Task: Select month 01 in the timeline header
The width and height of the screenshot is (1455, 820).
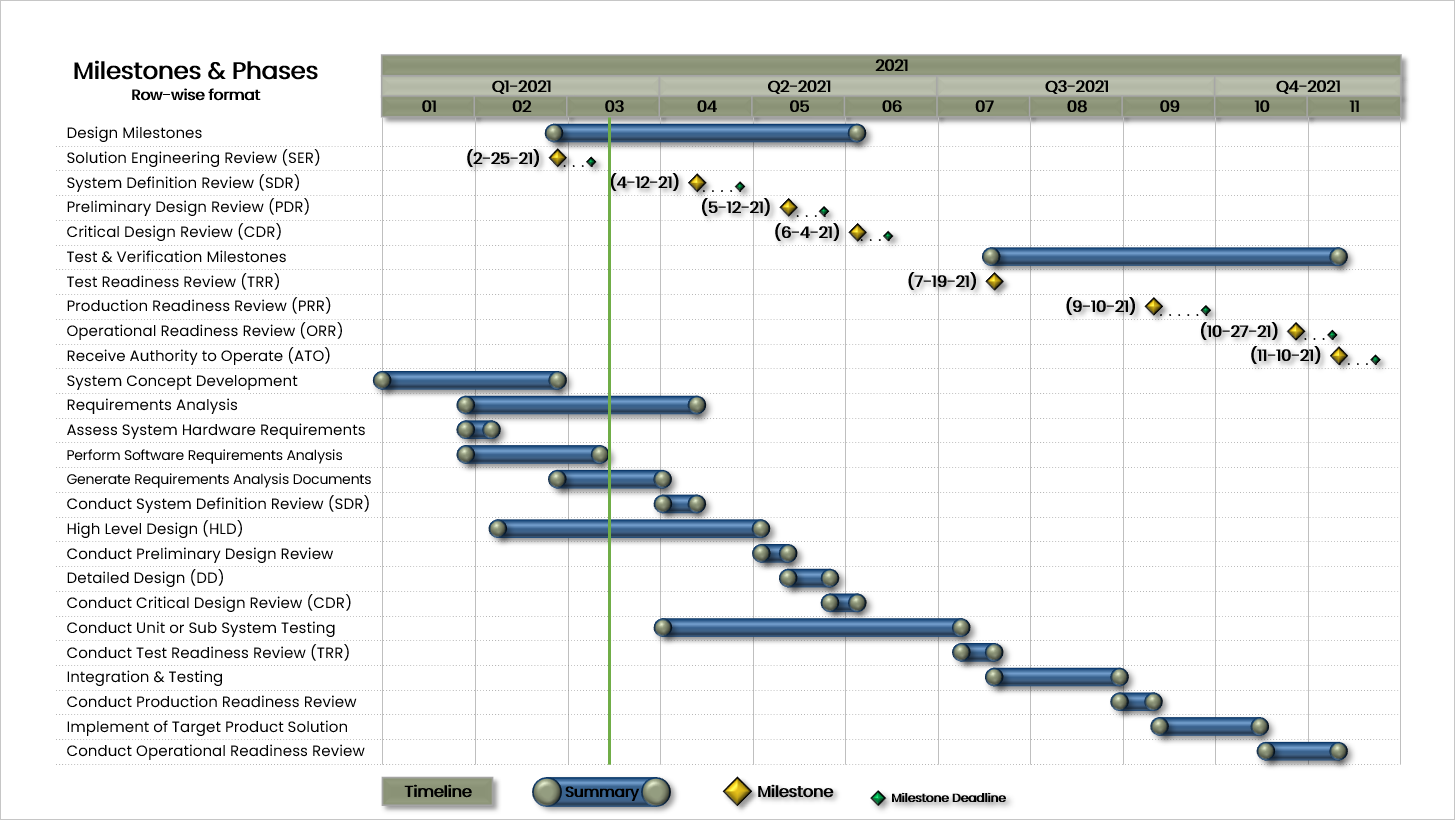Action: [x=429, y=107]
